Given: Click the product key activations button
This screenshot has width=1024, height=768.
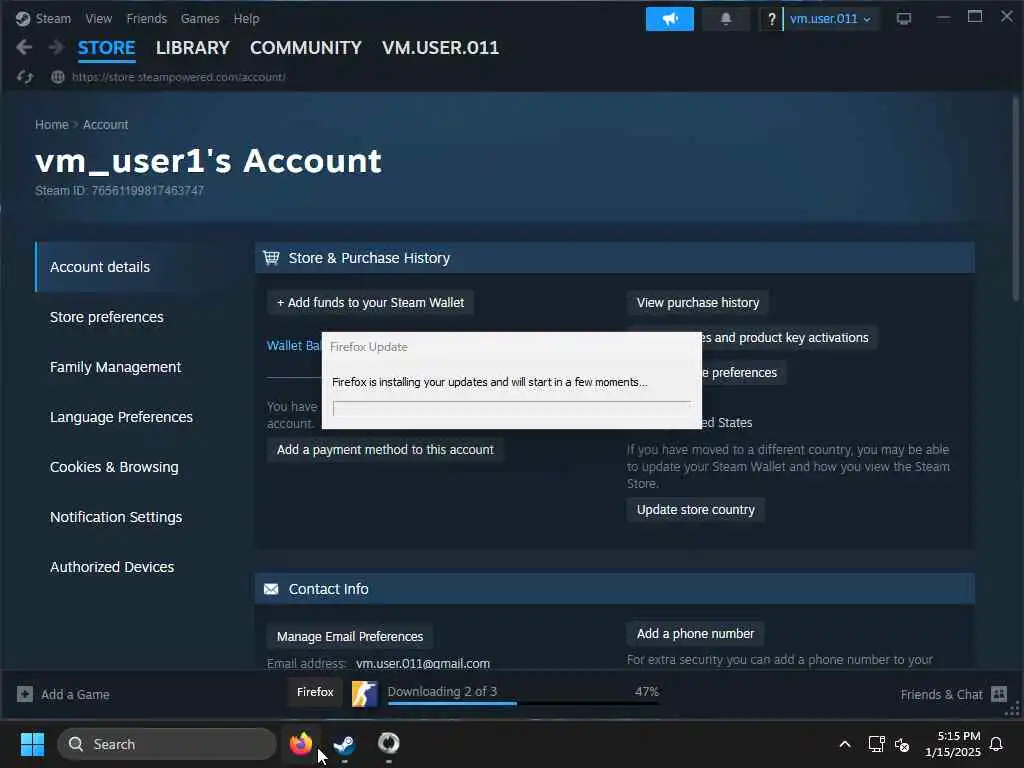Looking at the screenshot, I should (x=790, y=338).
